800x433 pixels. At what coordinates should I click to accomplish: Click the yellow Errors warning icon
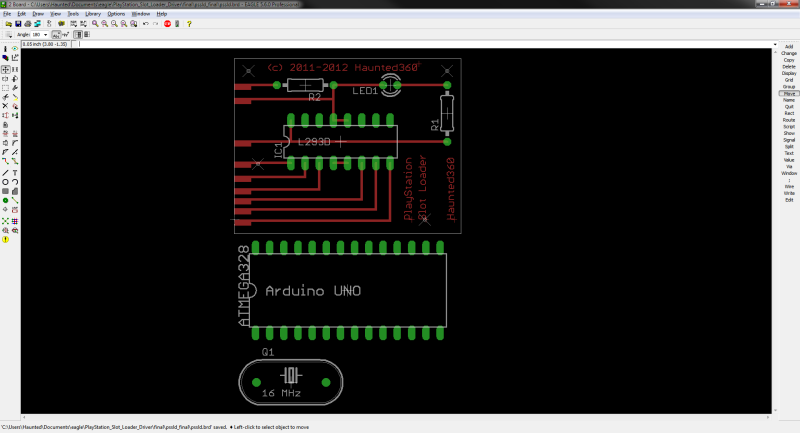[x=6, y=239]
